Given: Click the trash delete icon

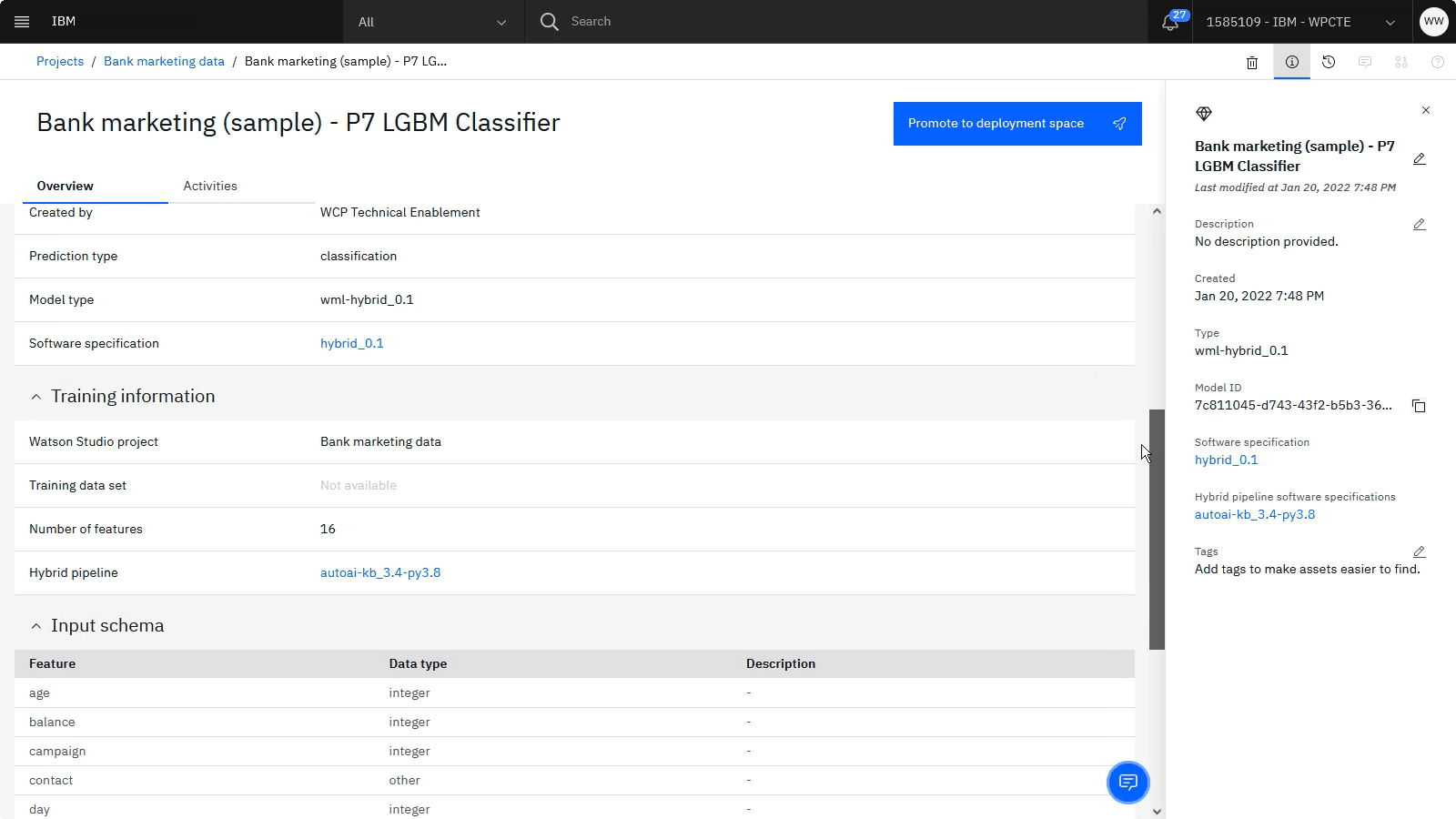Looking at the screenshot, I should (x=1252, y=63).
